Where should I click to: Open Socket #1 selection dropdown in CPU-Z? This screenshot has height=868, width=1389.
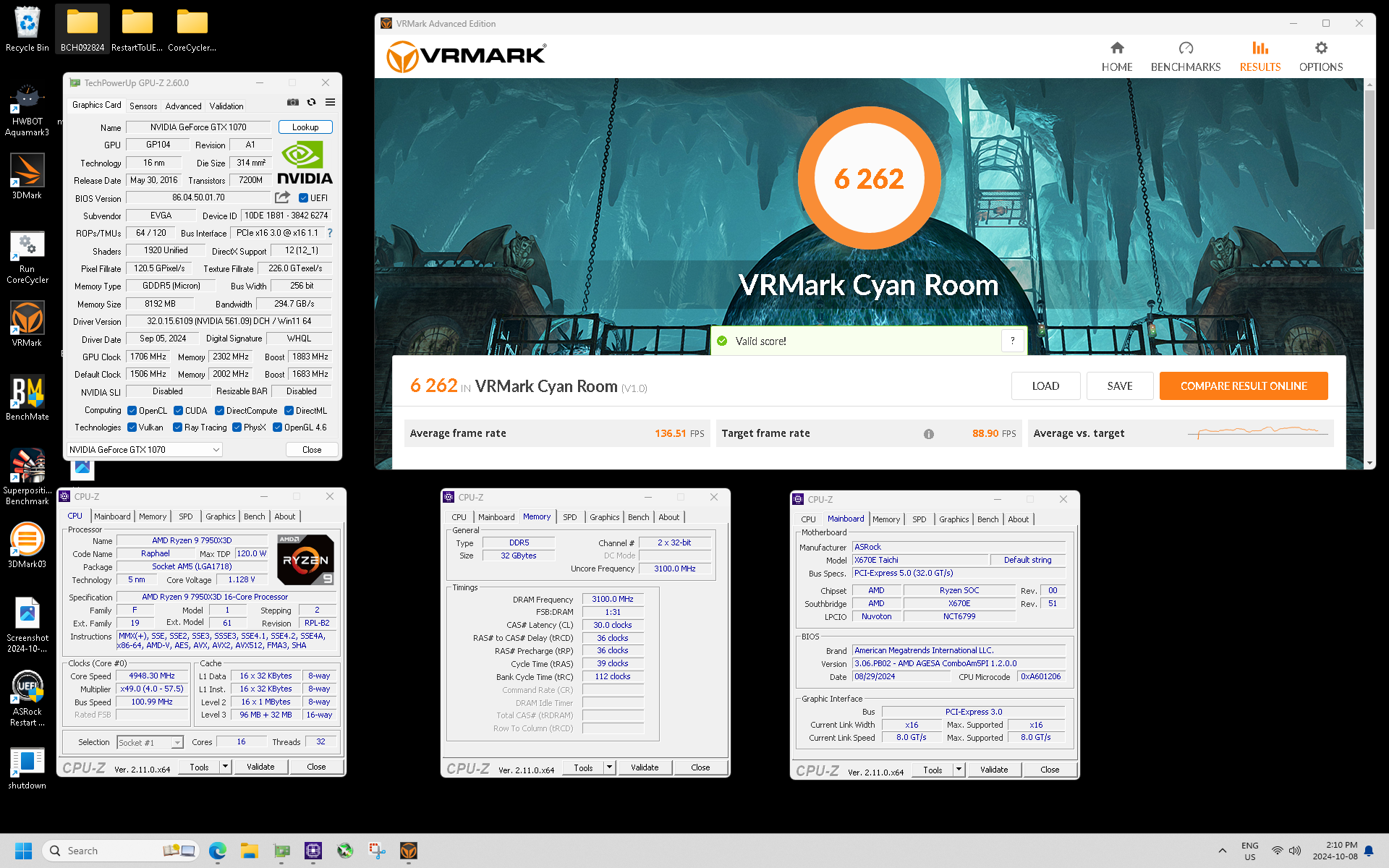coord(150,743)
